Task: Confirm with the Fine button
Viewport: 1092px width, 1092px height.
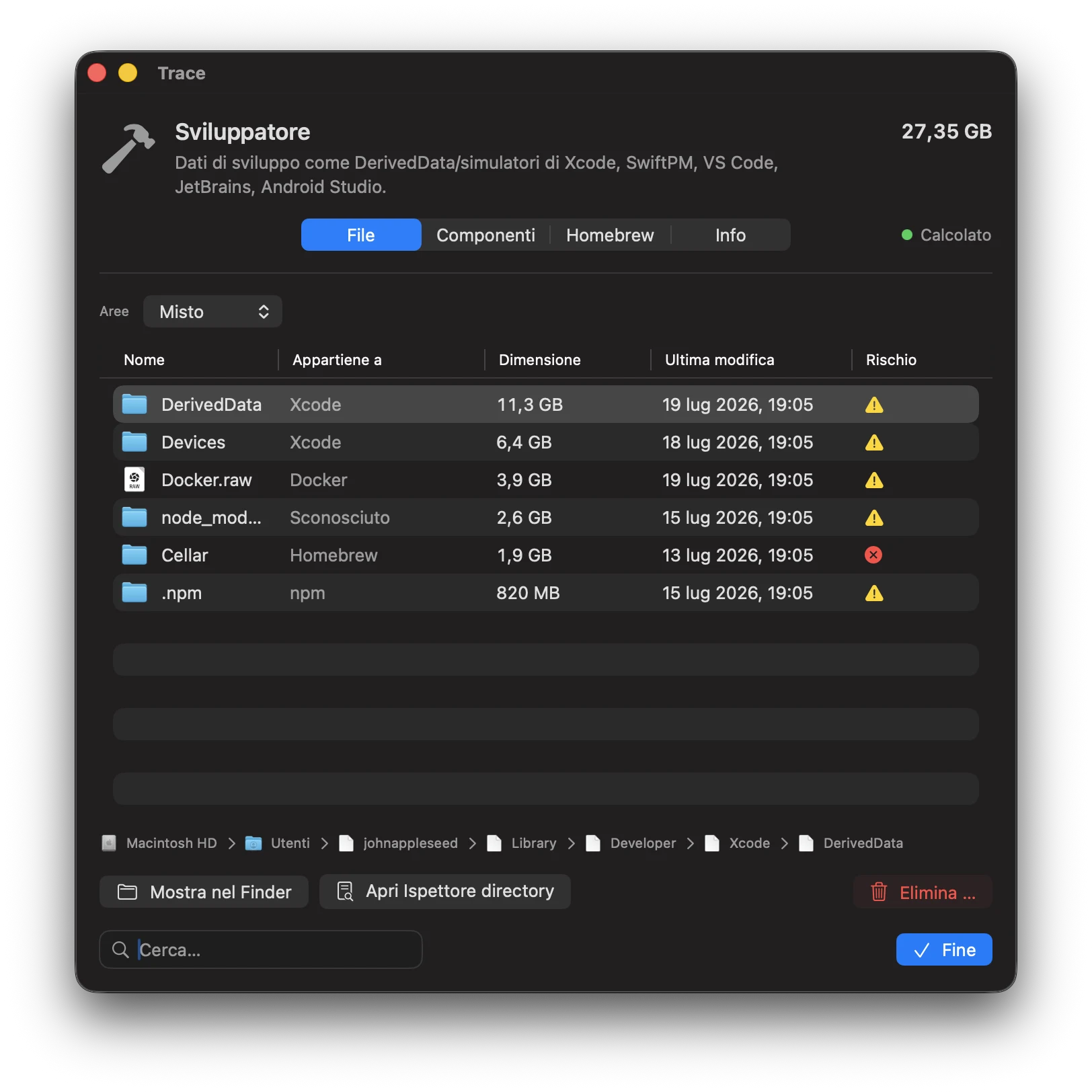Action: point(944,949)
